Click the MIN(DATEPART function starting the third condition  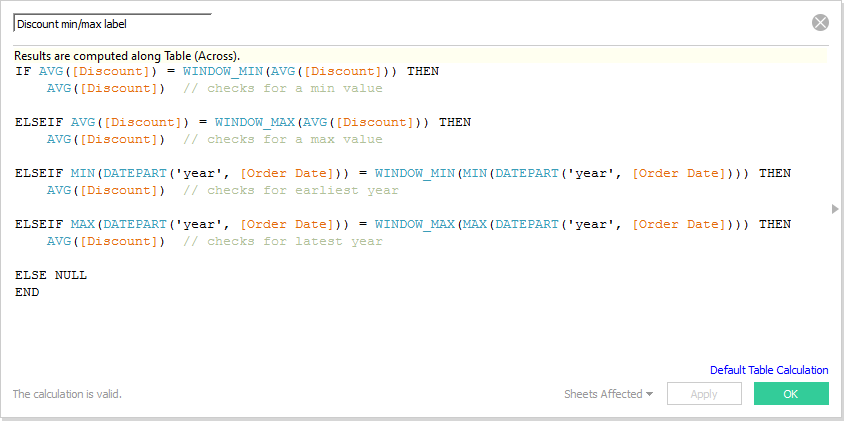pyautogui.click(x=82, y=173)
